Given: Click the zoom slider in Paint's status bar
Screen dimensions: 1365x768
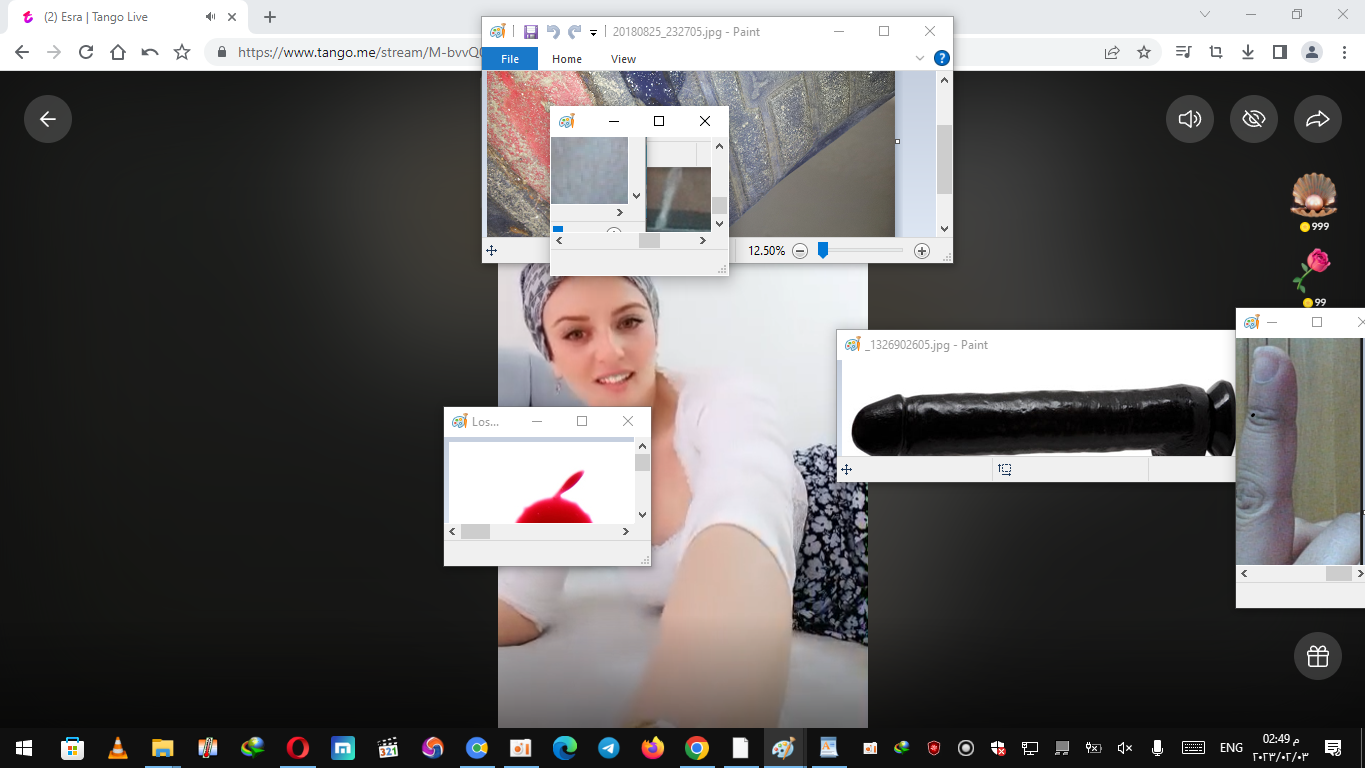Looking at the screenshot, I should (x=823, y=251).
